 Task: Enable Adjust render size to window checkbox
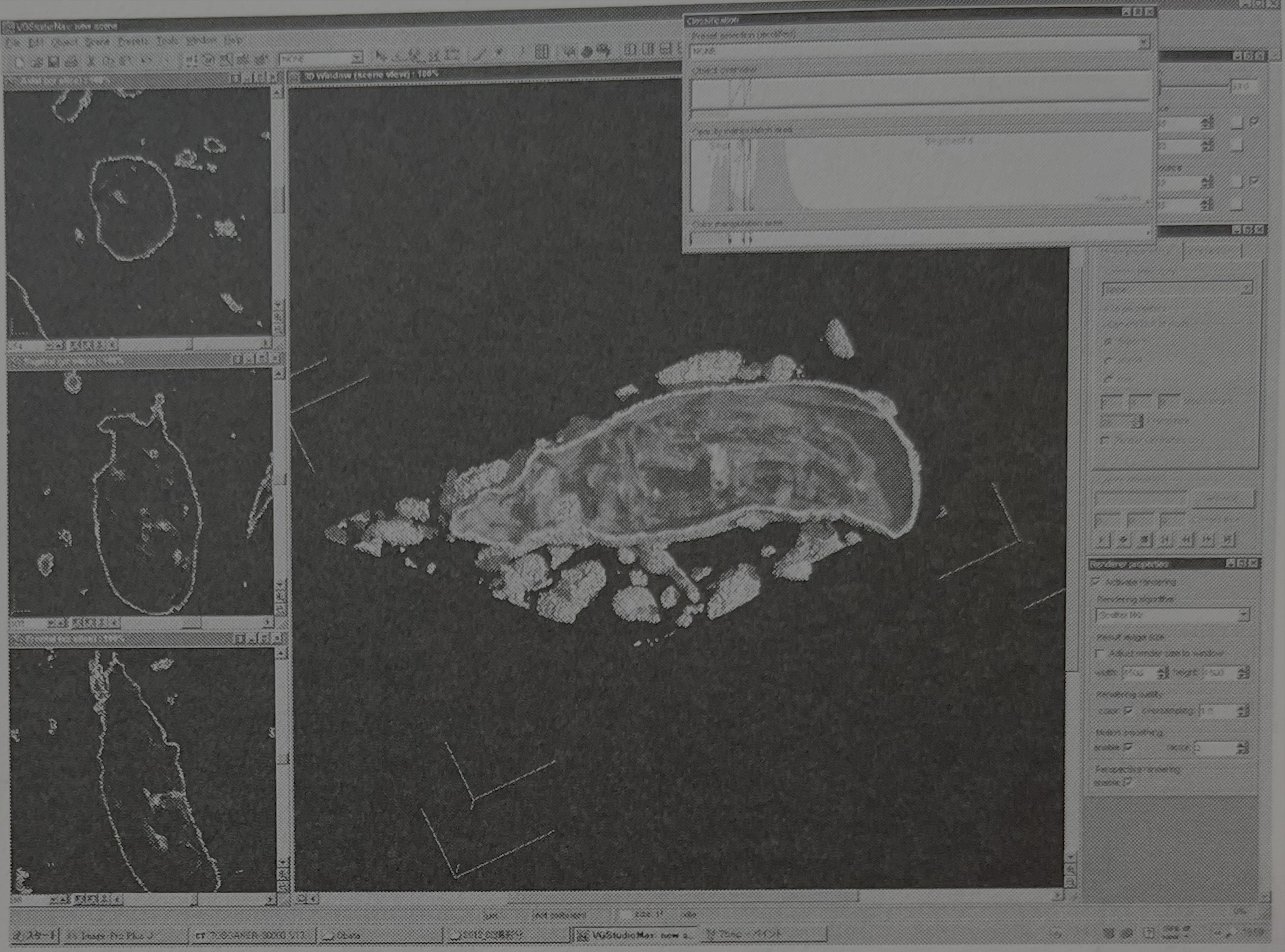point(1100,654)
